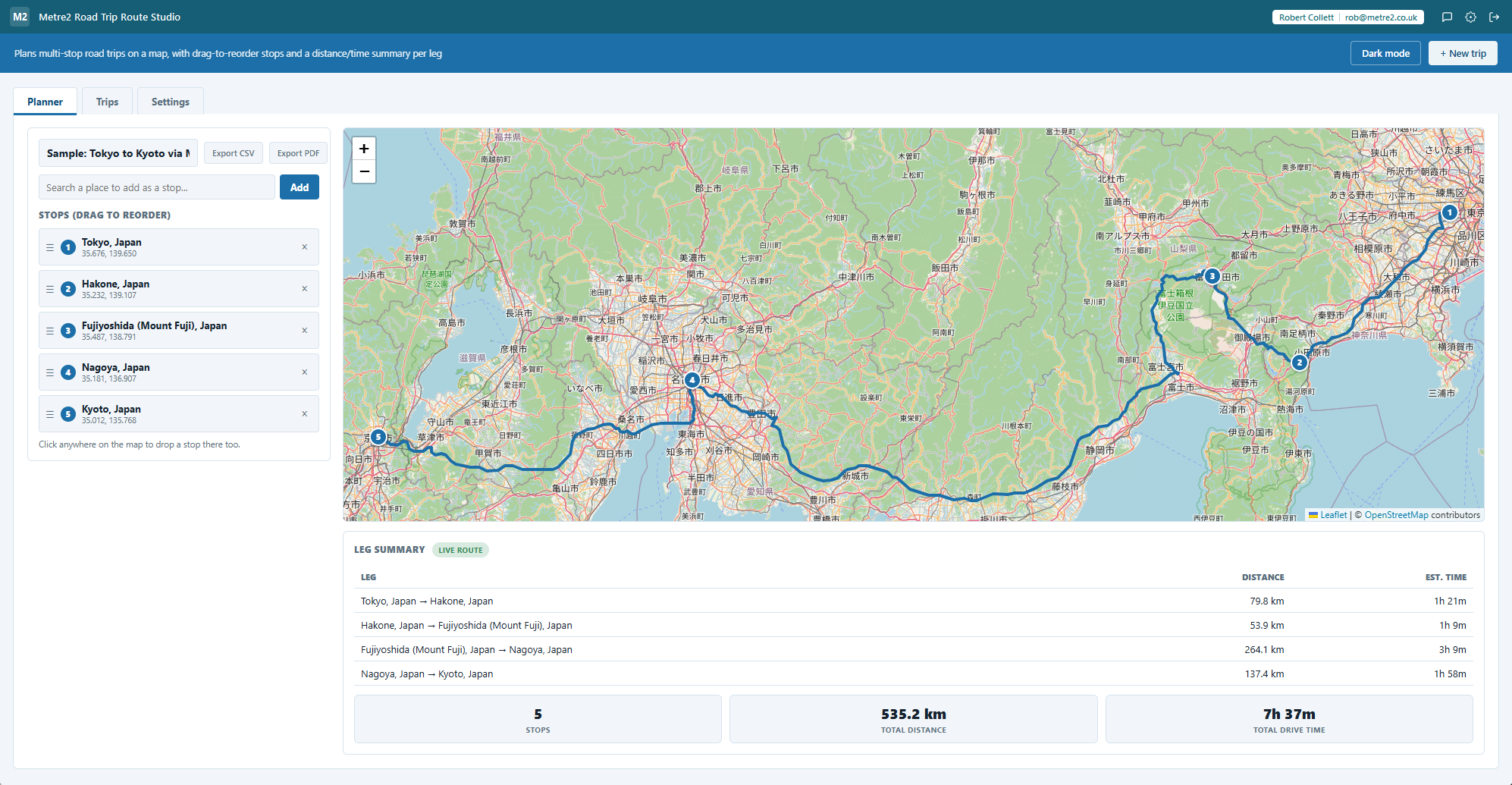Export the trip as PDF
Image resolution: width=1512 pixels, height=785 pixels.
(298, 153)
